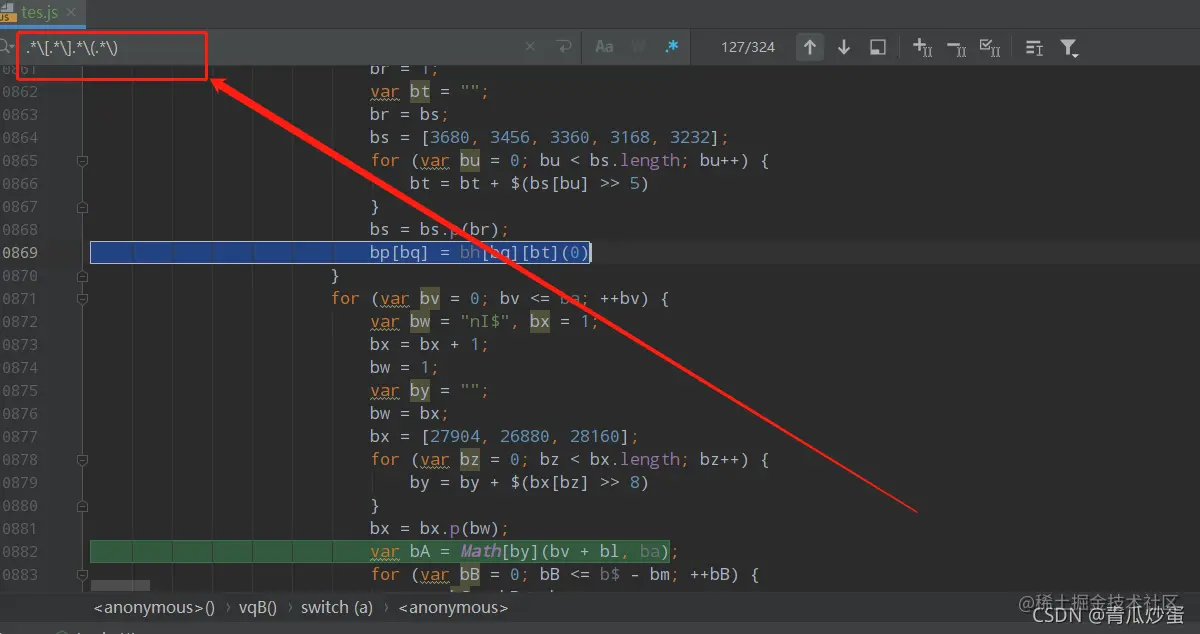The image size is (1200, 634).
Task: Click line bs = bs.p(br);
Action: click(439, 229)
